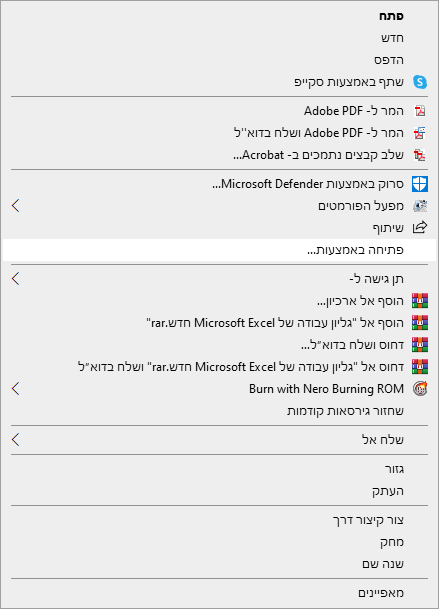
Task: Click the Acrobat combine files icon
Action: (x=420, y=155)
